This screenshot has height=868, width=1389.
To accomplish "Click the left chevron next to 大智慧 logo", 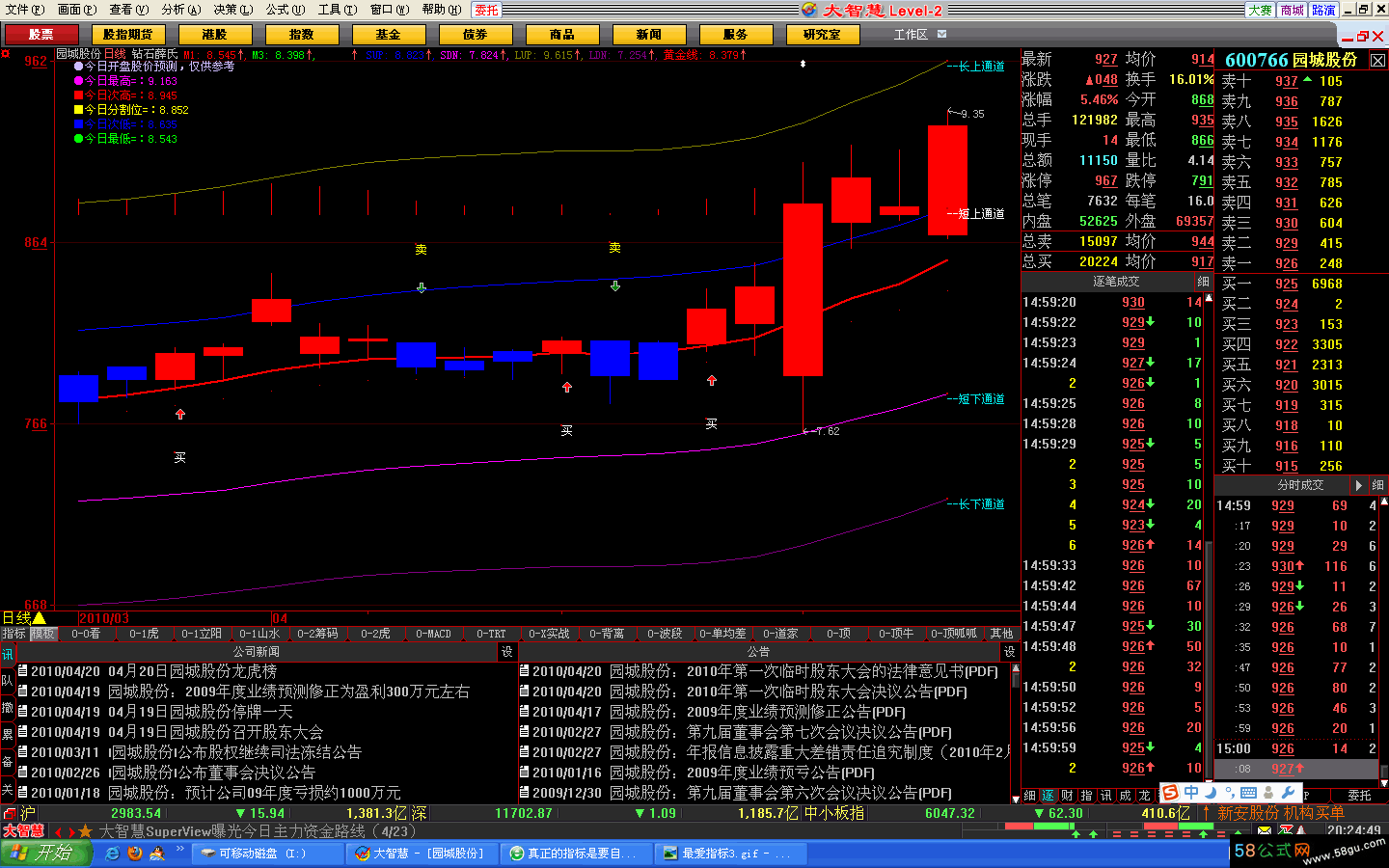I will pyautogui.click(x=58, y=831).
